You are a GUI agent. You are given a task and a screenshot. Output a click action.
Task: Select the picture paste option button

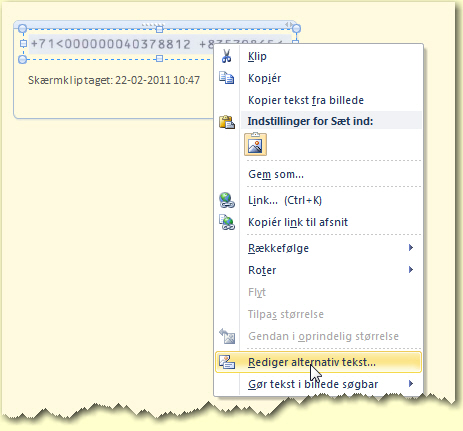coord(255,144)
